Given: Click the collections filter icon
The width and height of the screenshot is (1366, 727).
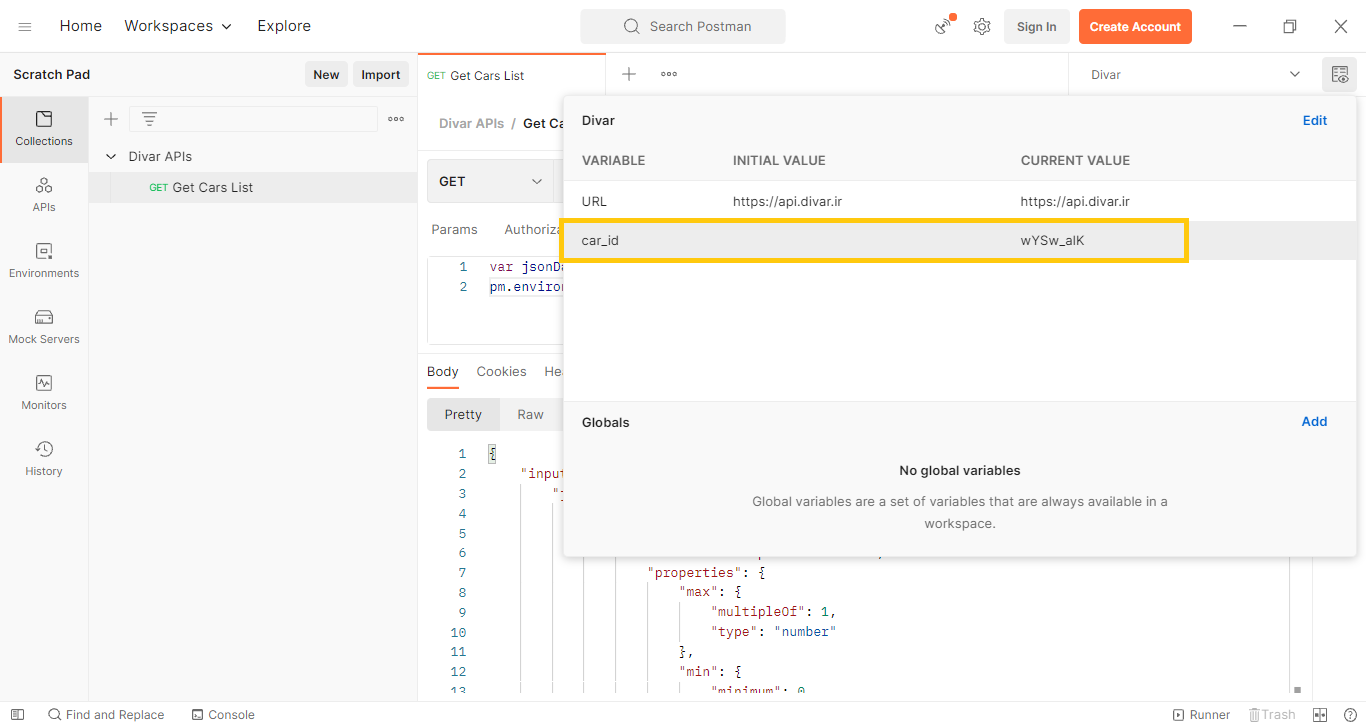Looking at the screenshot, I should pos(149,119).
